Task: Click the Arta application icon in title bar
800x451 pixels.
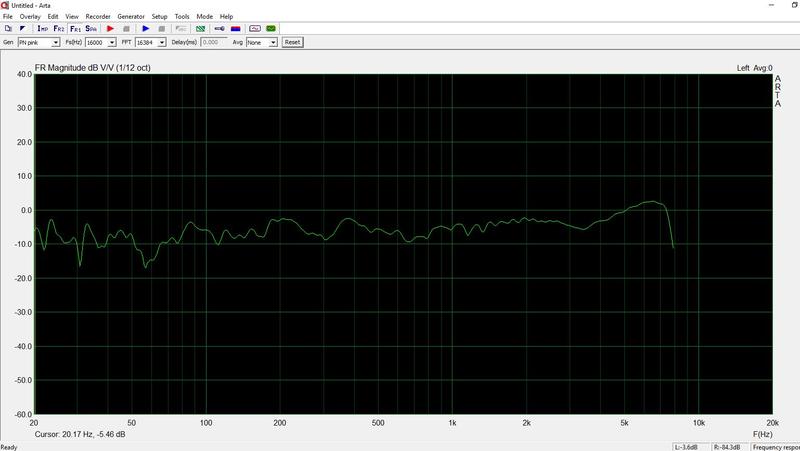Action: pos(5,5)
